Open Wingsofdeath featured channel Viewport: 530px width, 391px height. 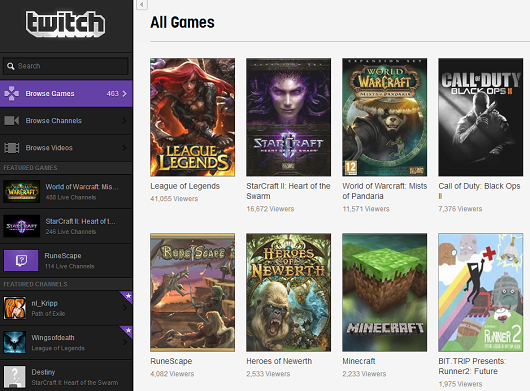coord(66,342)
